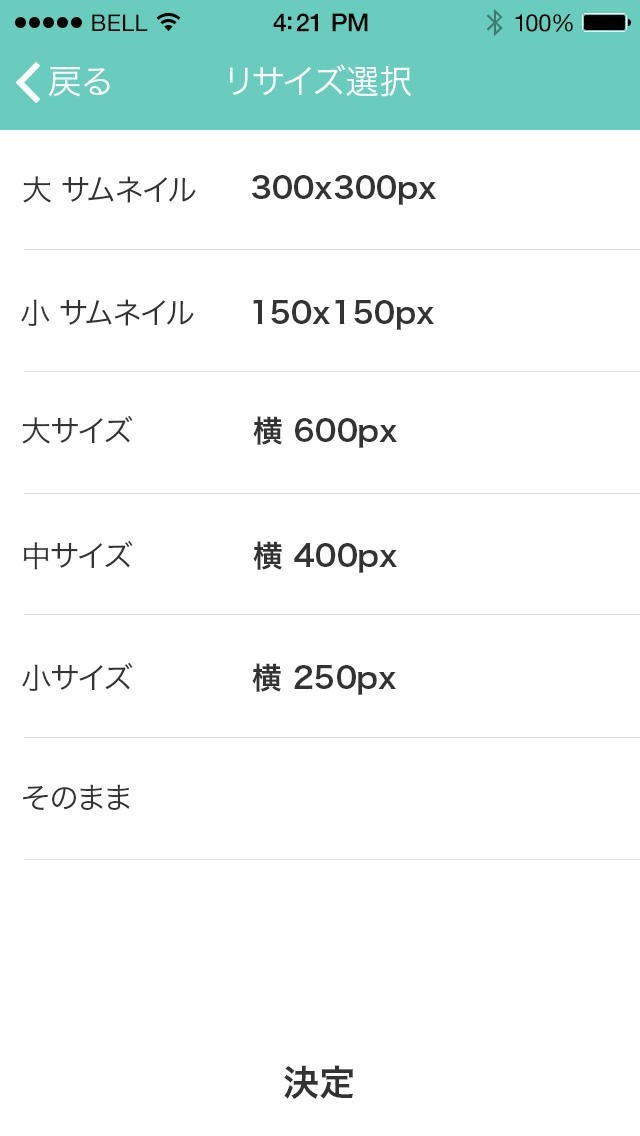Tap the back chevron arrow icon
This screenshot has width=640, height=1136.
pyautogui.click(x=28, y=82)
